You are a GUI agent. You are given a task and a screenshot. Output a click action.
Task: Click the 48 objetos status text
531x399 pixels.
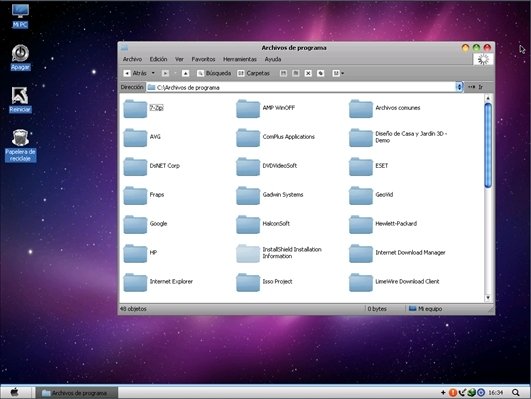133,309
